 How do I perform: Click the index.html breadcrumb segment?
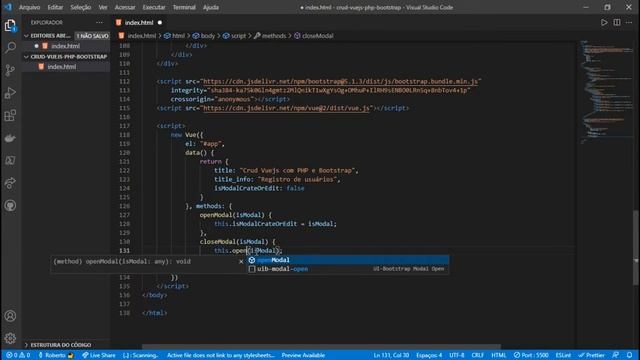(x=138, y=36)
